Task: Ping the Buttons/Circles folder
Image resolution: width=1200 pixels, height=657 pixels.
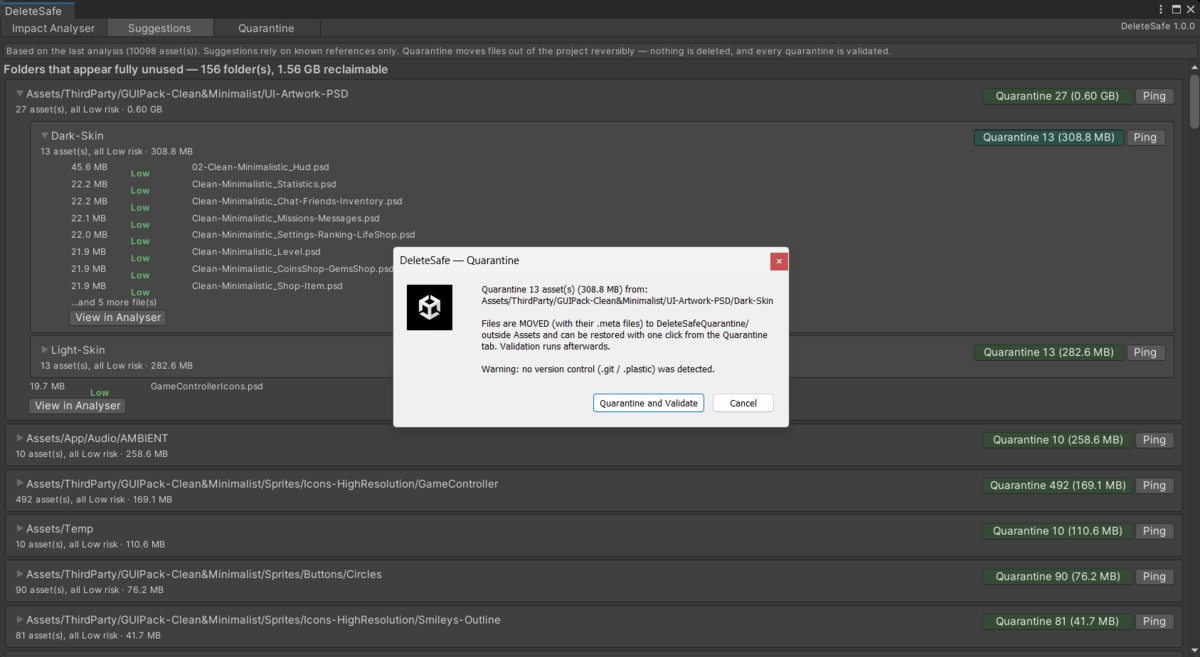Action: pyautogui.click(x=1154, y=576)
